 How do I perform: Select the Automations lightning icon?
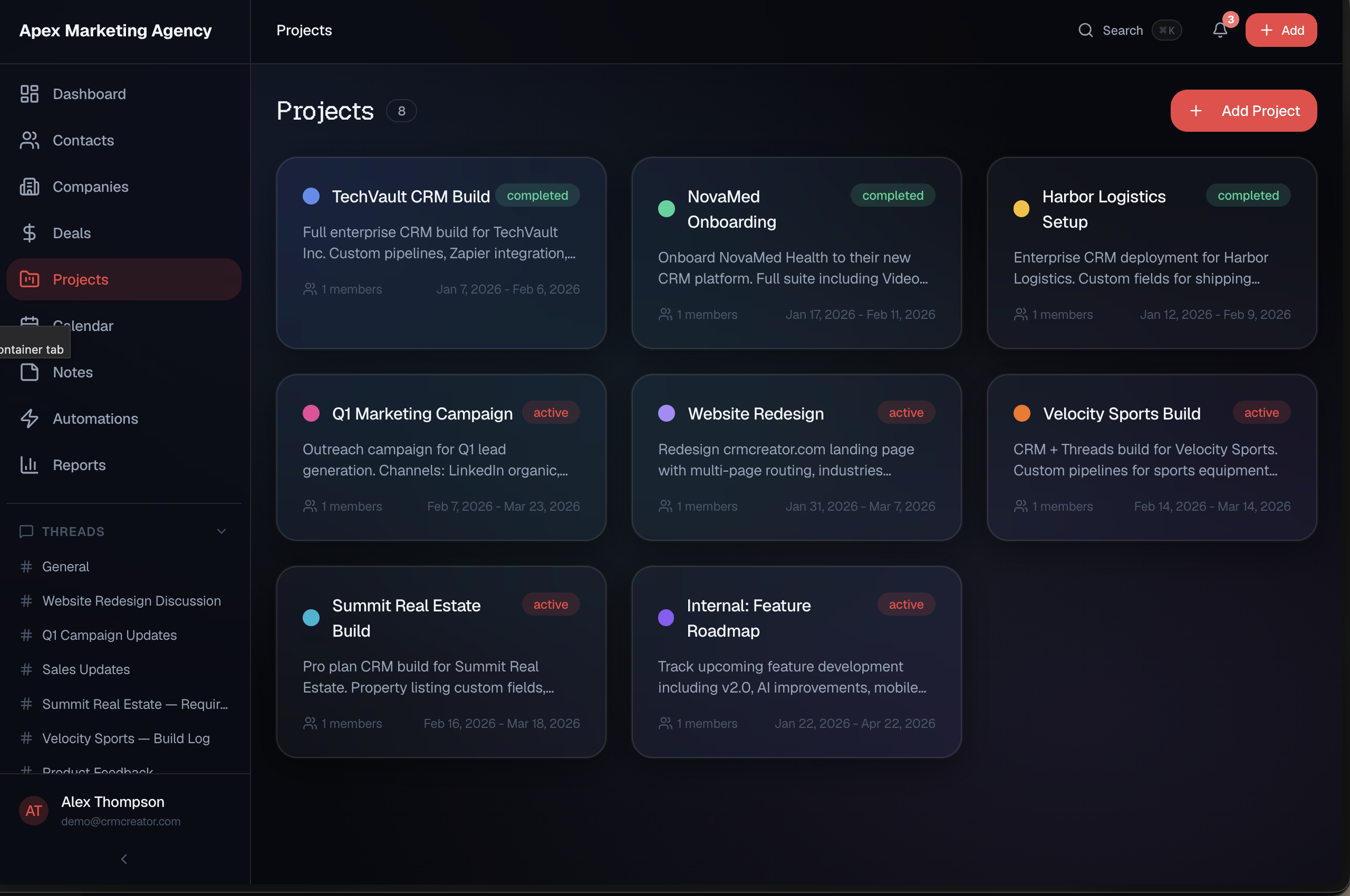30,418
